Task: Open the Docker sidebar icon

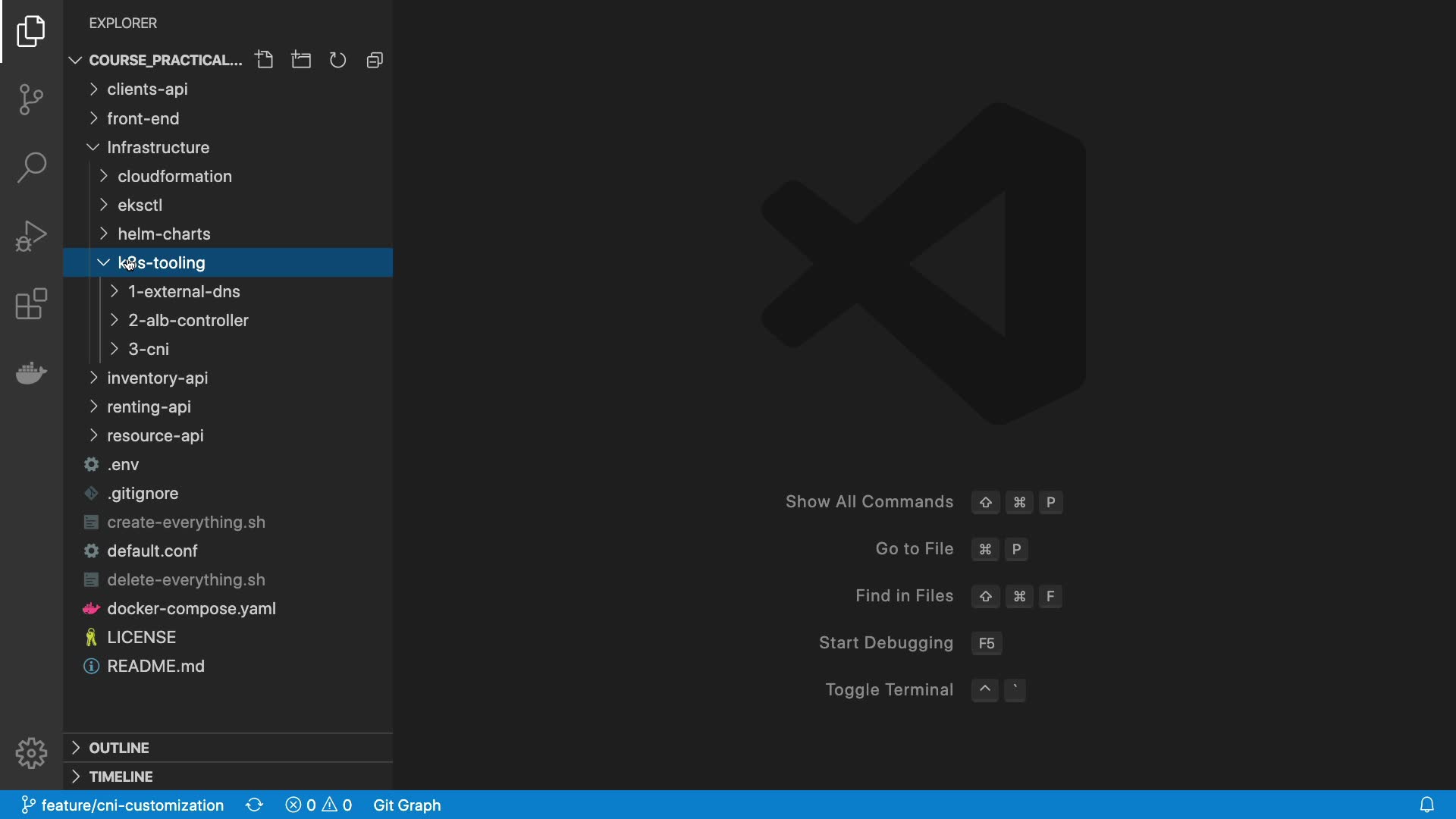Action: [x=31, y=372]
